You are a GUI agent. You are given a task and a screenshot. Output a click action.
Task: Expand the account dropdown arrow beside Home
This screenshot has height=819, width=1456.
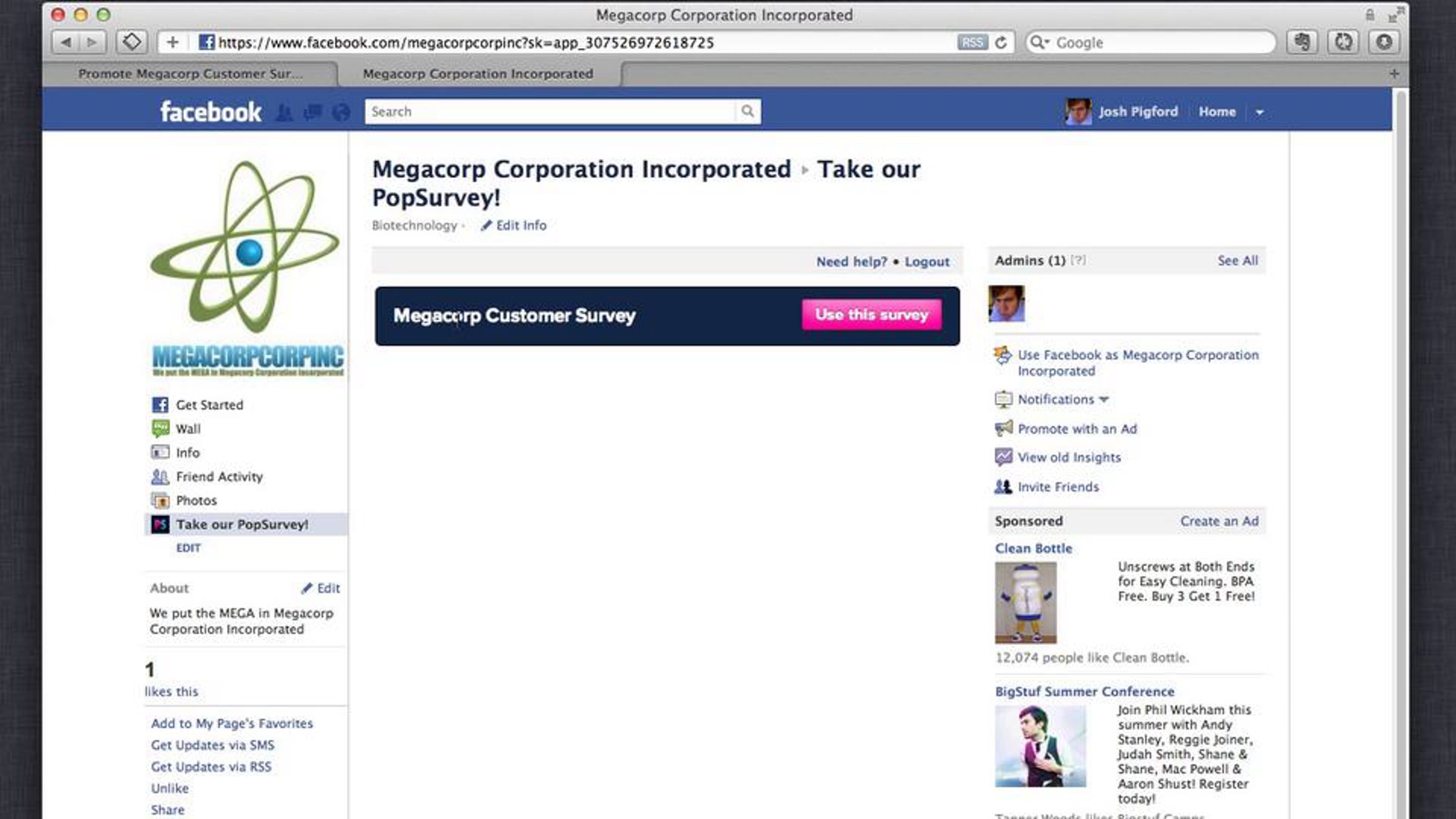[1259, 112]
